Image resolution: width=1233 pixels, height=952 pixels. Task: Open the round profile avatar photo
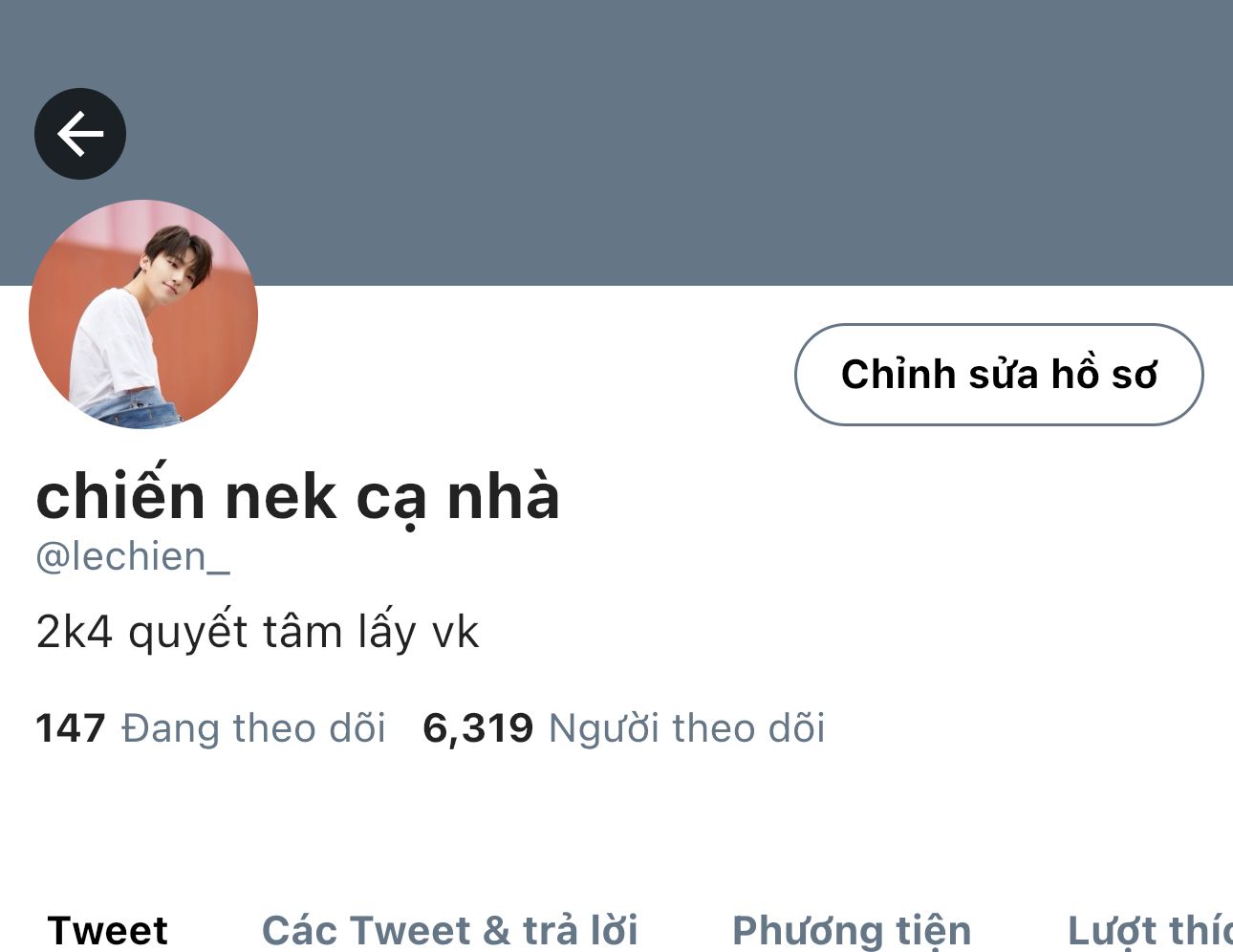tap(143, 314)
